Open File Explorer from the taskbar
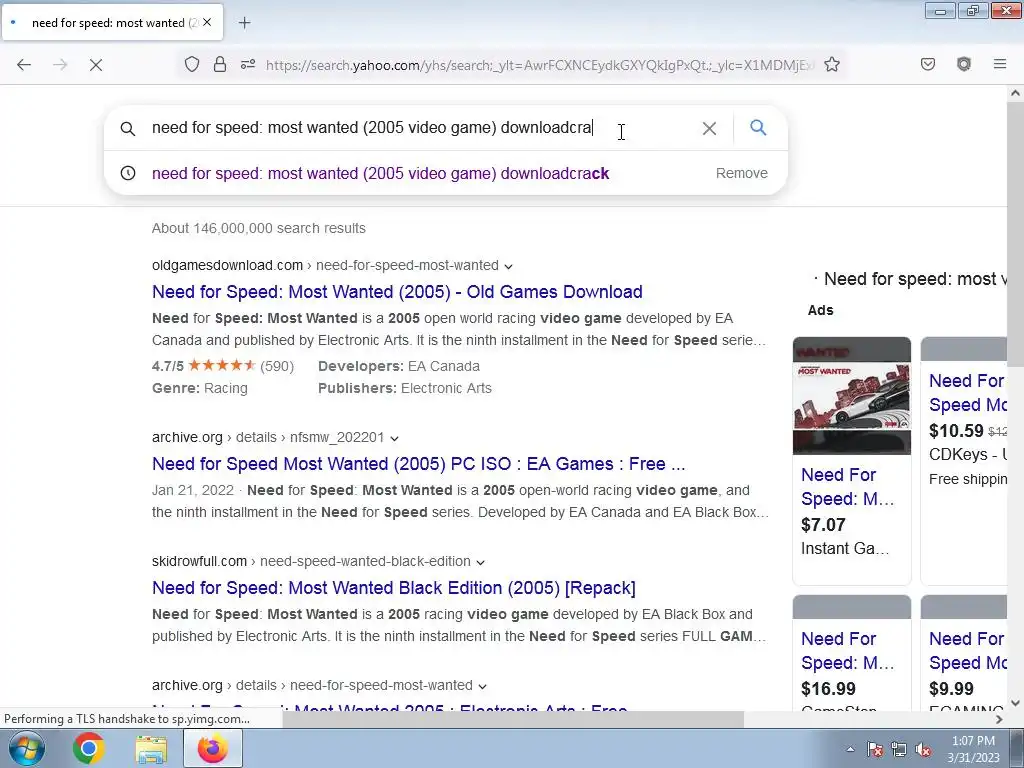 click(x=151, y=748)
